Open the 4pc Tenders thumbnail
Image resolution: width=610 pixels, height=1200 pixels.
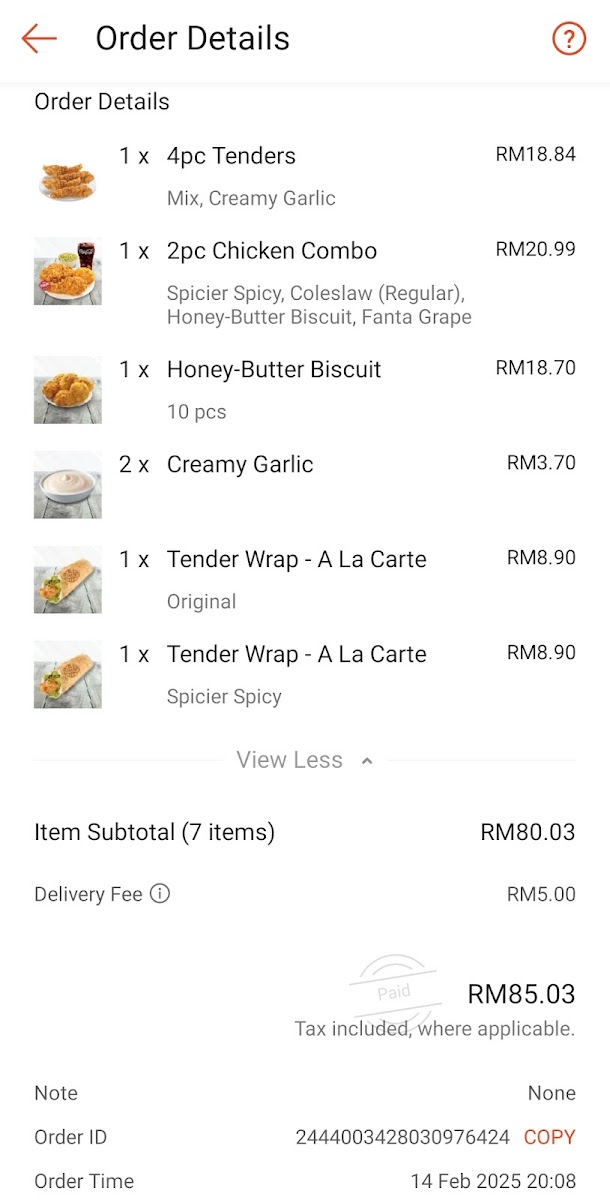67,176
